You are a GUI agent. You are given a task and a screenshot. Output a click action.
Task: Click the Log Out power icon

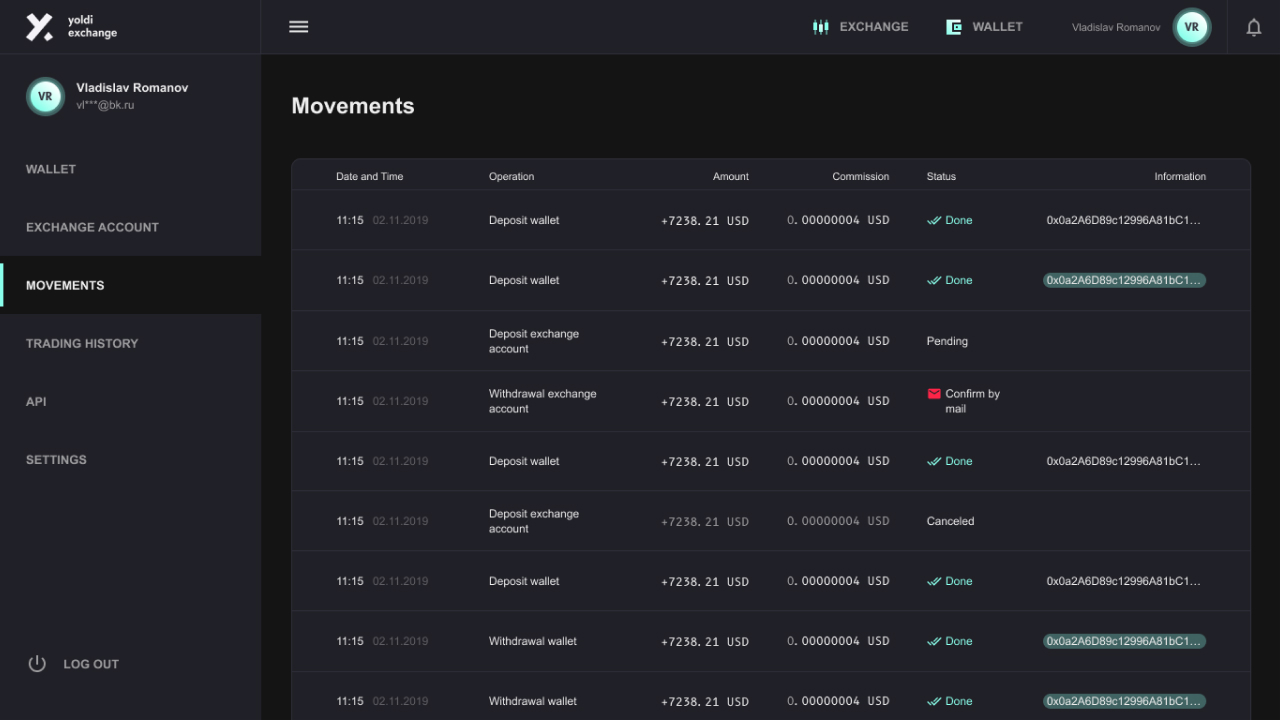[x=37, y=663]
